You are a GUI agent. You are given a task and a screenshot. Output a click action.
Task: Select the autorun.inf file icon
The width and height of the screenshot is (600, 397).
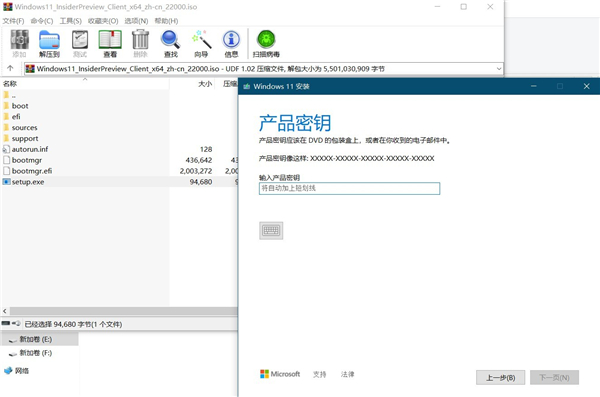(x=6, y=149)
